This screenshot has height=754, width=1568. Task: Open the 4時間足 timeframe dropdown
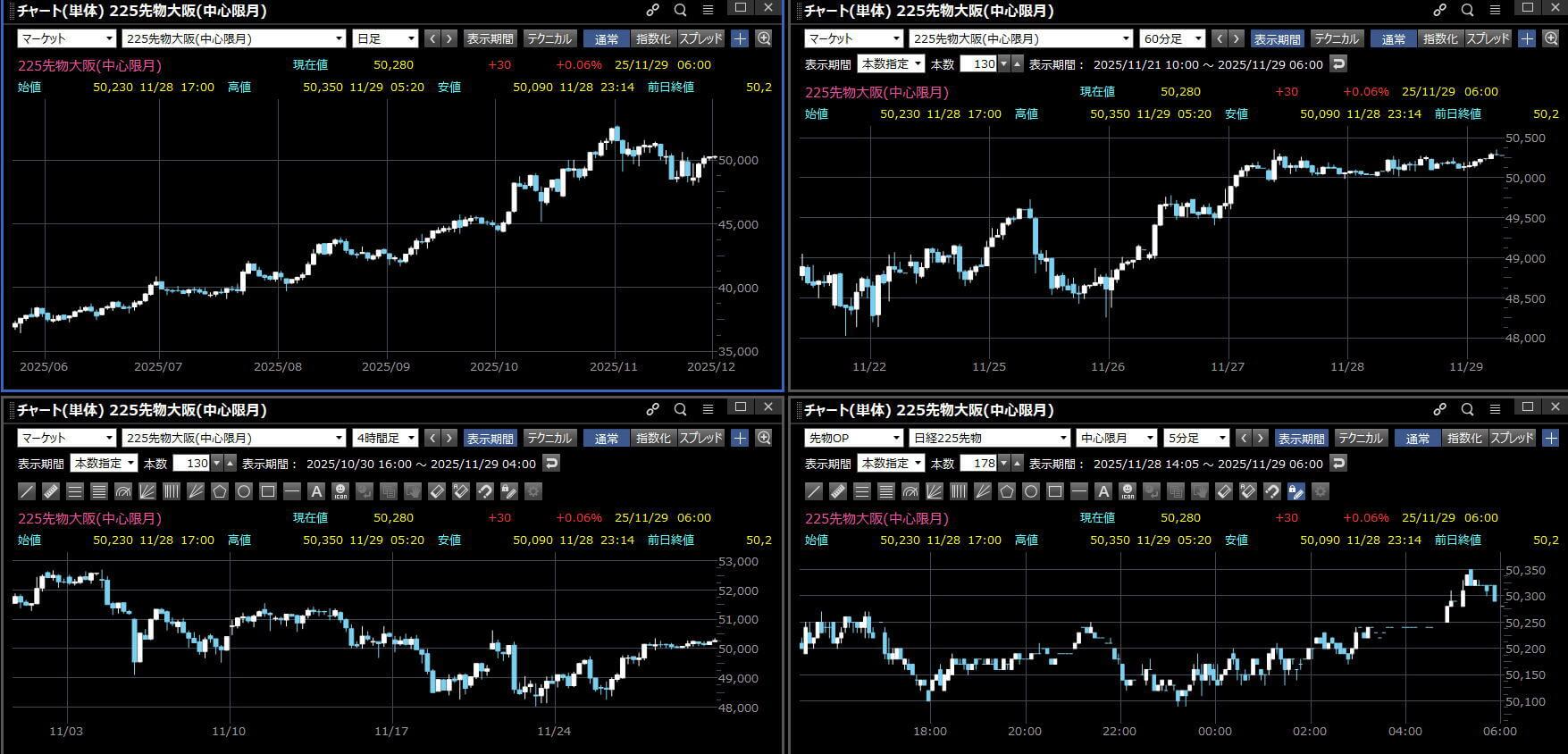(386, 438)
